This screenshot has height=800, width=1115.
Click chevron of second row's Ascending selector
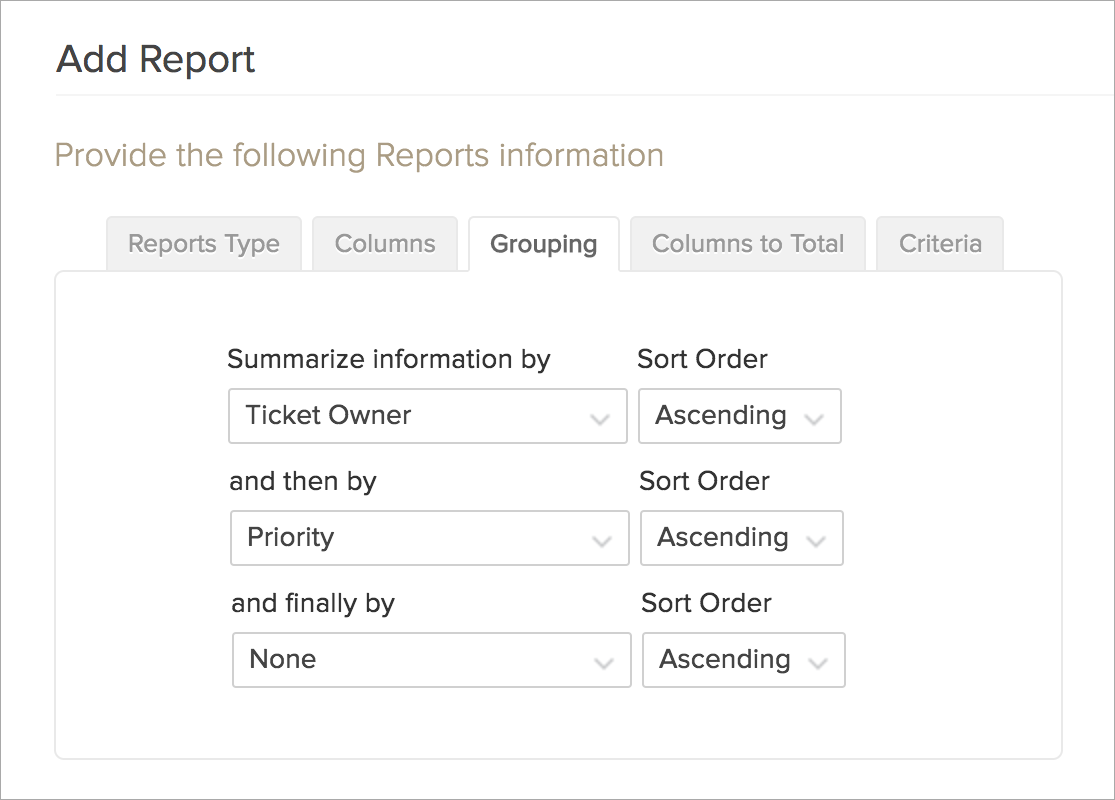816,541
